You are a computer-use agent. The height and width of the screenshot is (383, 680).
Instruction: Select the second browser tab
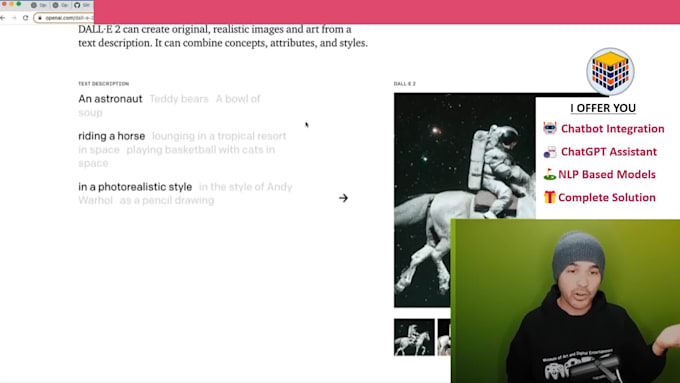point(60,5)
